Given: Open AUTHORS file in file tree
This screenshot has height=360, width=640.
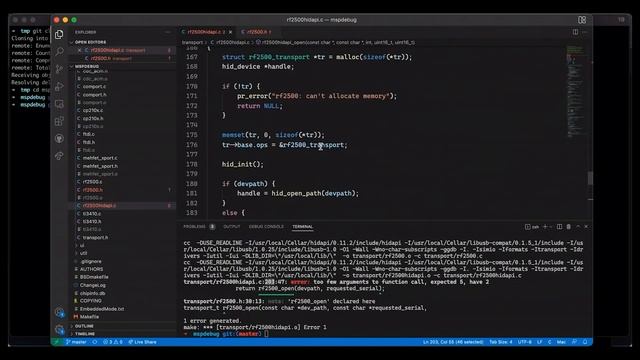Looking at the screenshot, I should pyautogui.click(x=91, y=269).
